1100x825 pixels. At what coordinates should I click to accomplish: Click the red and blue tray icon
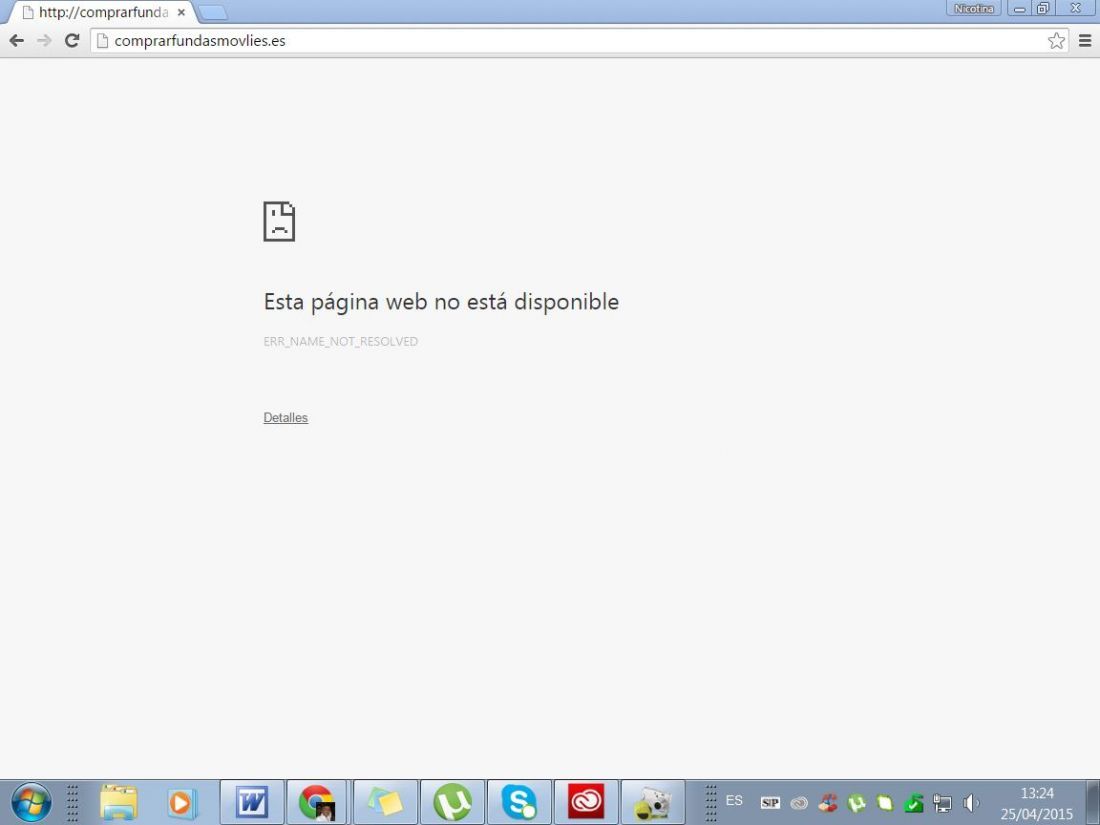(x=828, y=803)
